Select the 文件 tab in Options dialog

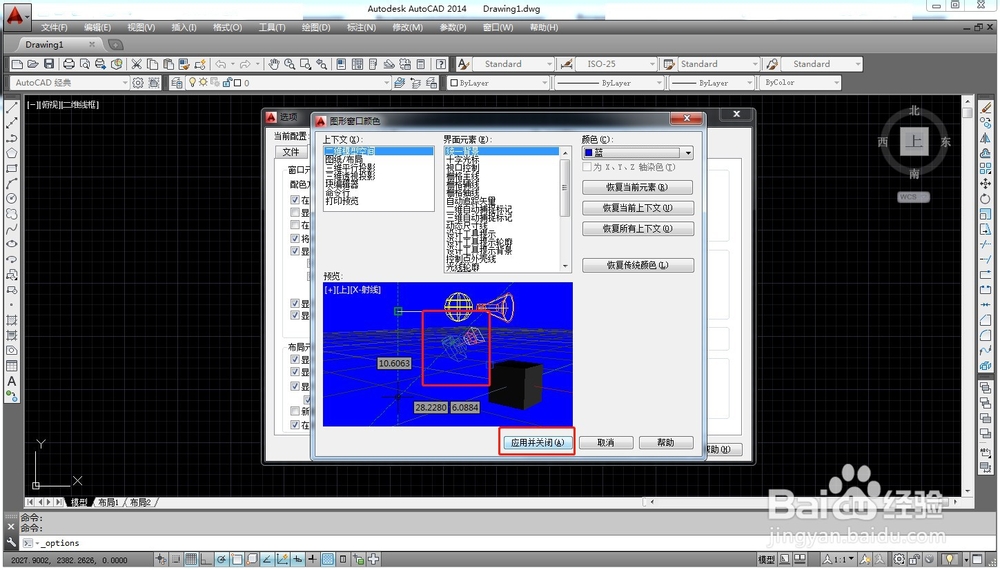tap(291, 152)
